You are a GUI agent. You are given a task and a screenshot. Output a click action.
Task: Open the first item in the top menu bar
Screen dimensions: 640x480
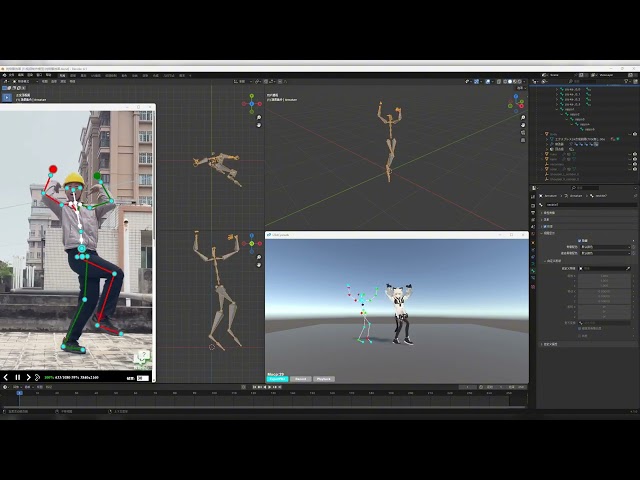tap(11, 76)
